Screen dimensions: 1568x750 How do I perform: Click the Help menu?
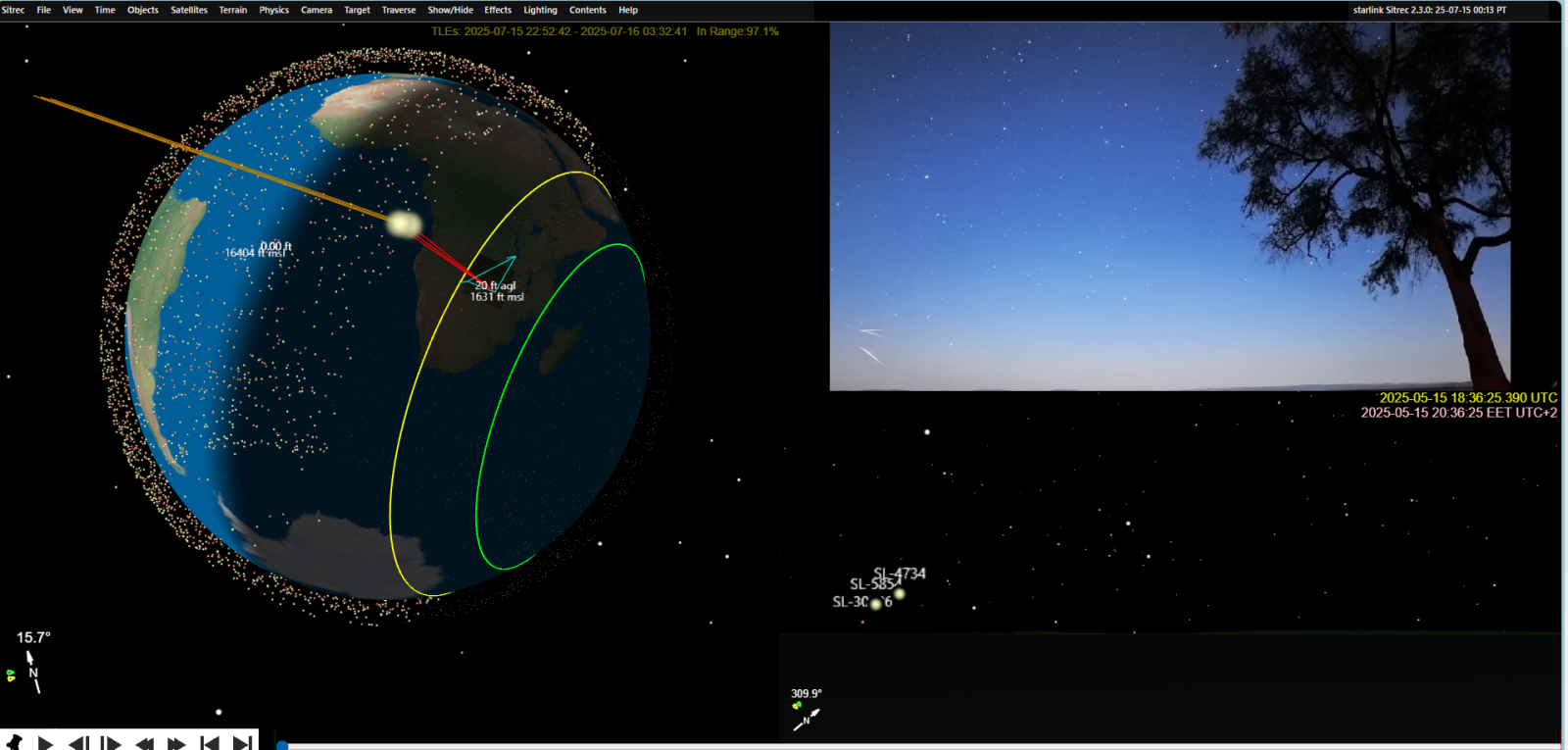pyautogui.click(x=628, y=10)
